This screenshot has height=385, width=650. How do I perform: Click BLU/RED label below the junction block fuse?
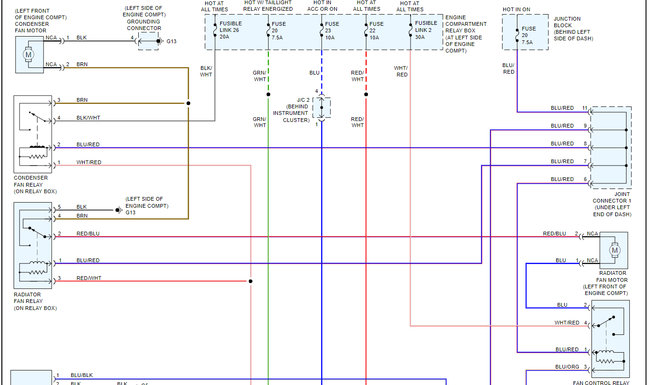[x=509, y=68]
